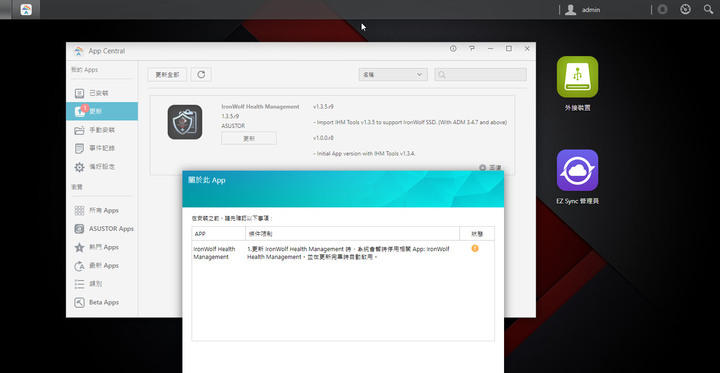Open the system activity monitor icon
The width and height of the screenshot is (720, 373).
[x=685, y=9]
